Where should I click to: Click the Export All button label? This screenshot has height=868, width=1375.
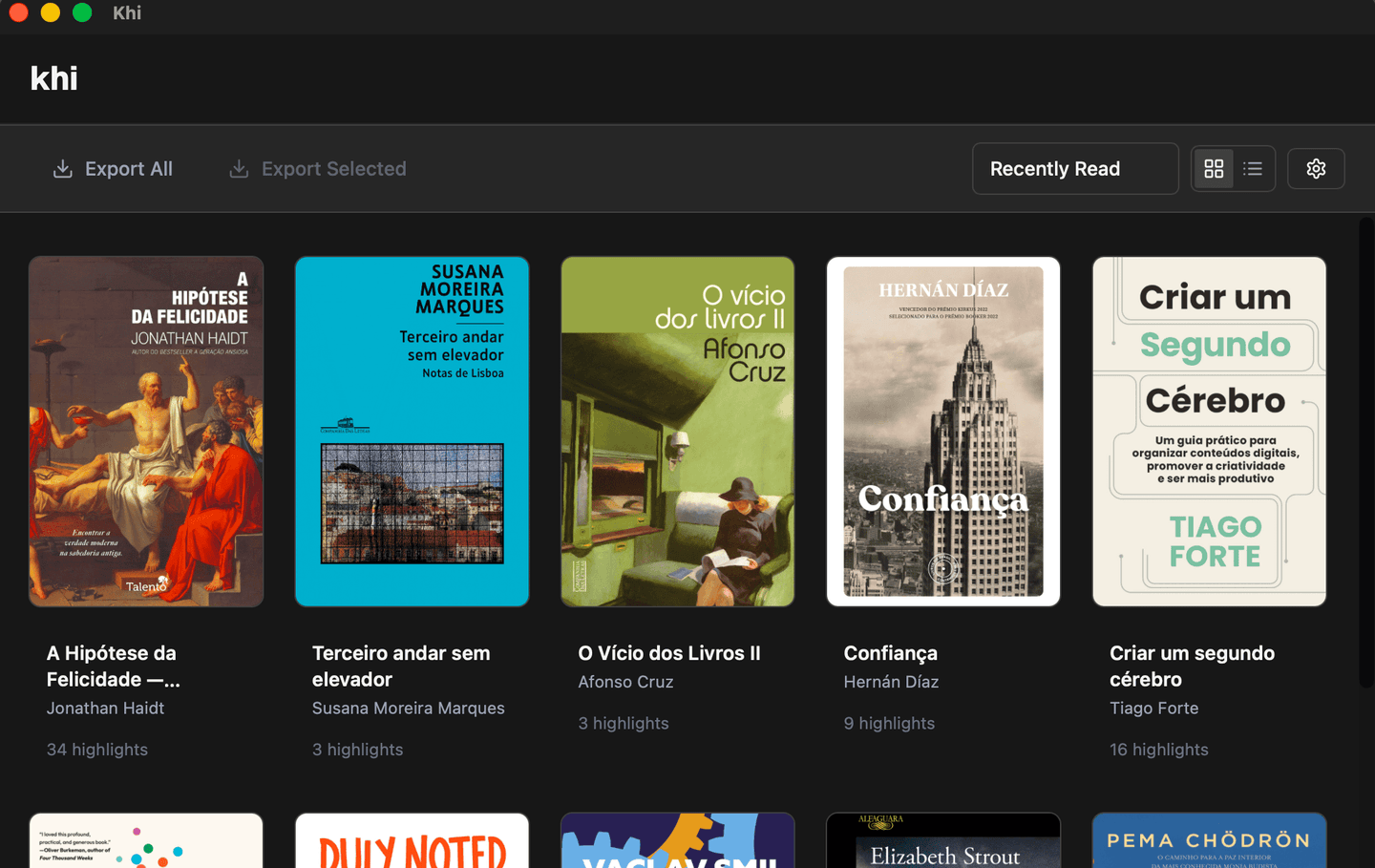(x=129, y=169)
